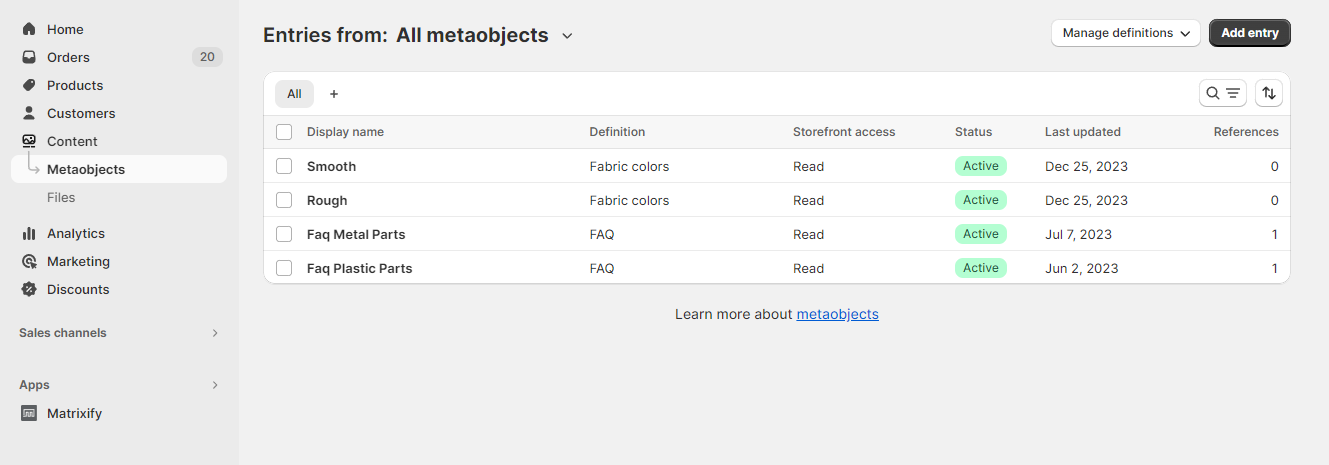The image size is (1329, 465).
Task: Select the Faq Metal Parts checkbox
Action: point(284,234)
